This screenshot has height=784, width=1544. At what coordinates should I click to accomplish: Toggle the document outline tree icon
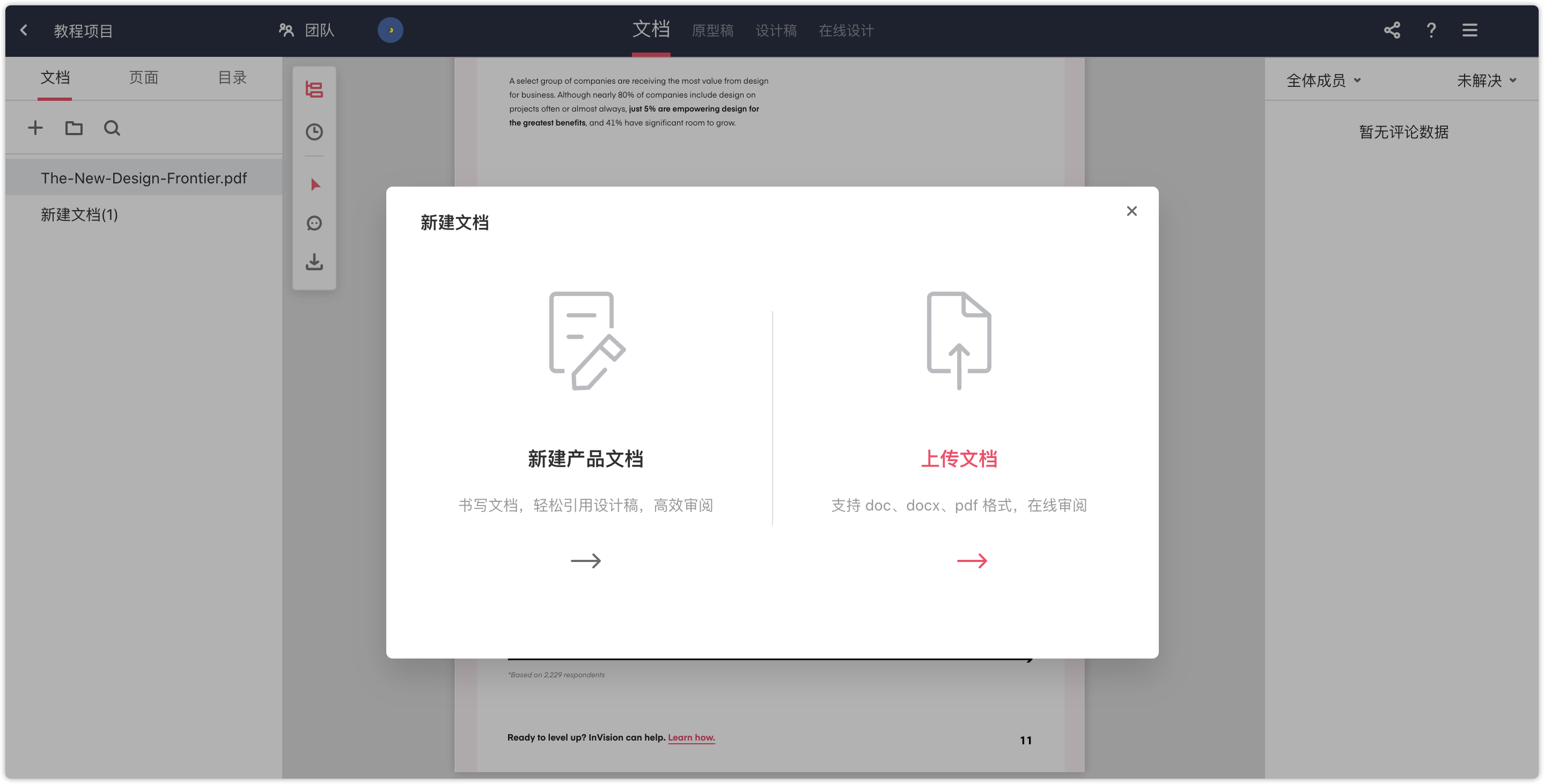314,90
